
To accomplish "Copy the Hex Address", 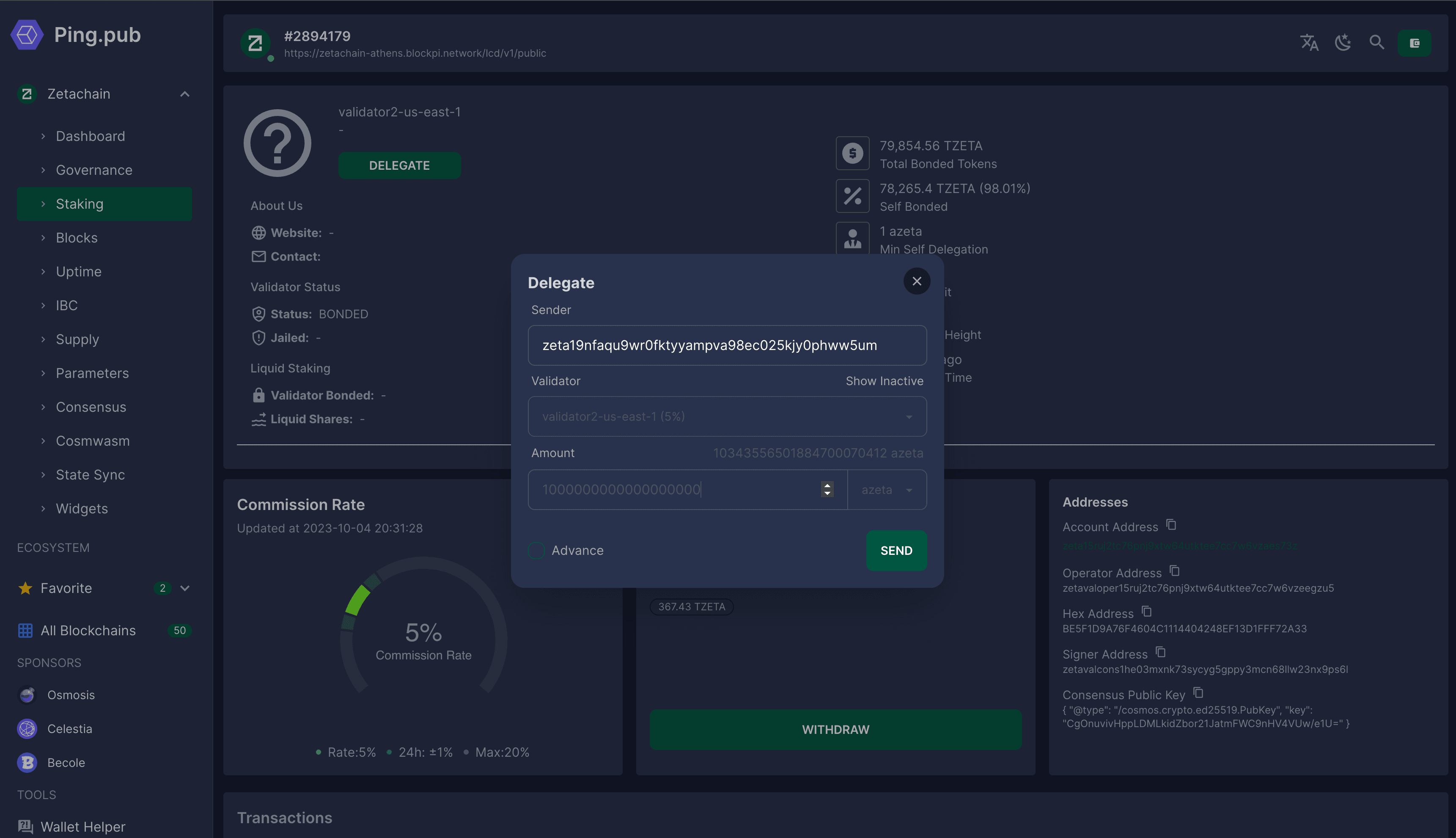I will click(1146, 612).
